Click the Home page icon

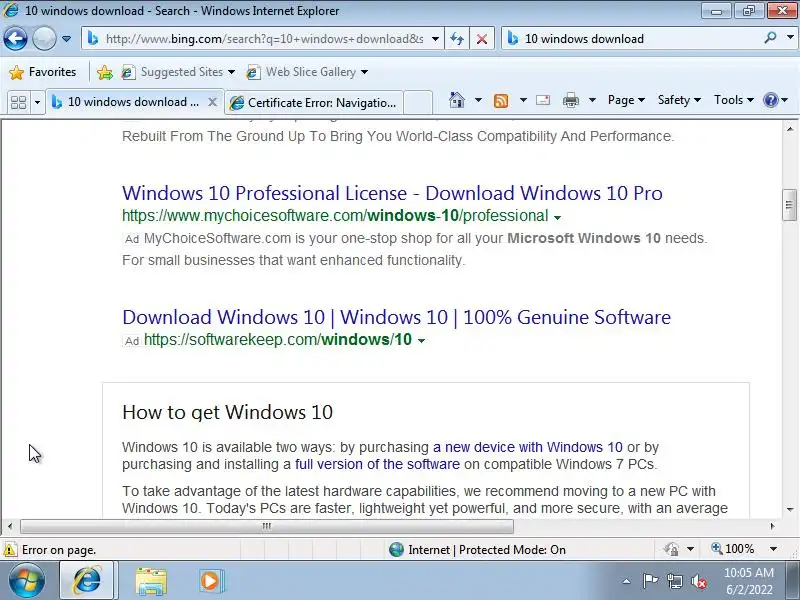(457, 100)
